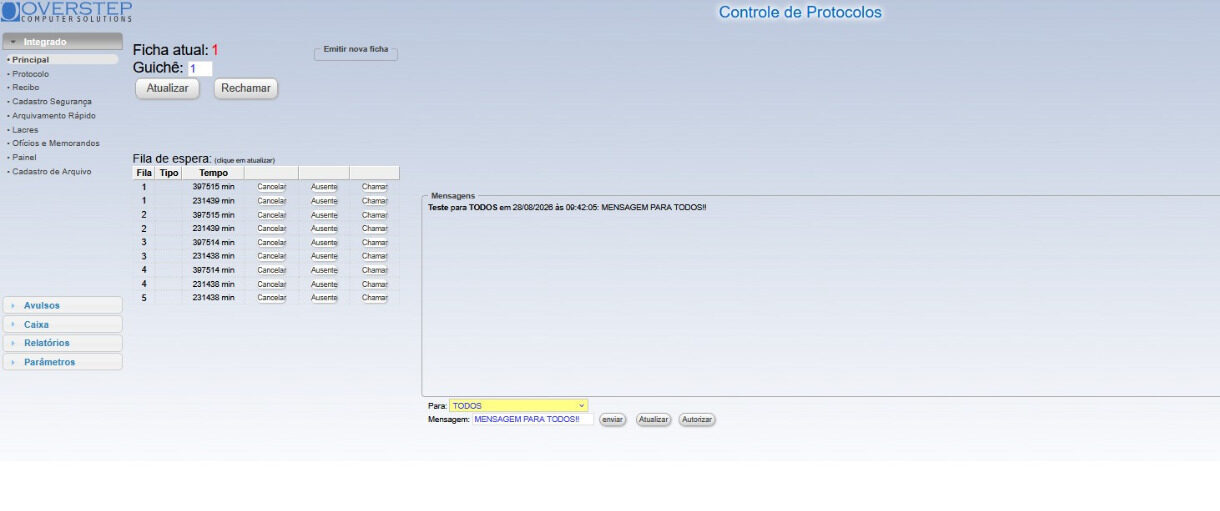
Task: Select Principal in the sidebar menu
Action: coord(60,60)
